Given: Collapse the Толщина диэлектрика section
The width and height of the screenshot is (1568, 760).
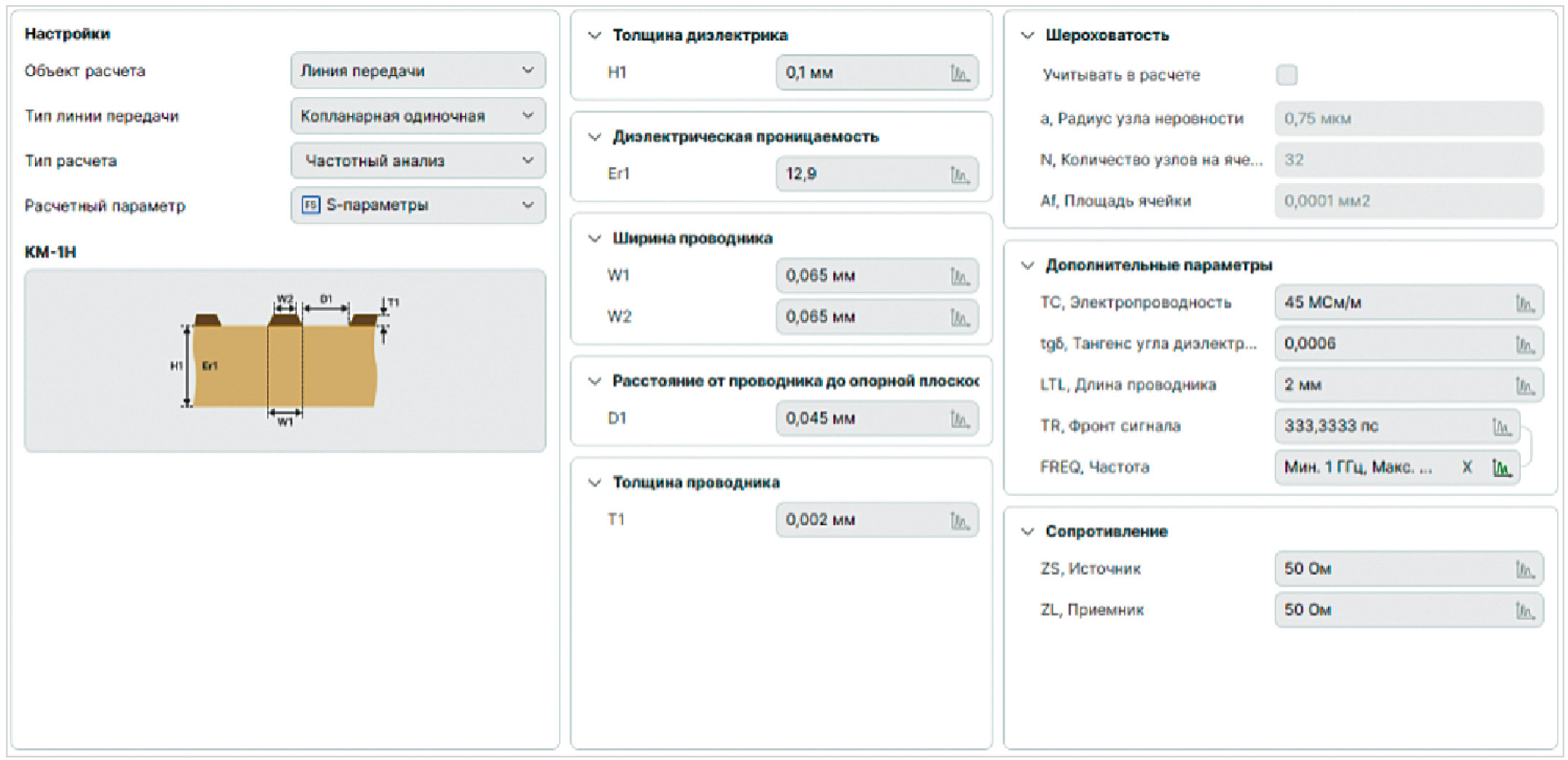Looking at the screenshot, I should coord(595,35).
